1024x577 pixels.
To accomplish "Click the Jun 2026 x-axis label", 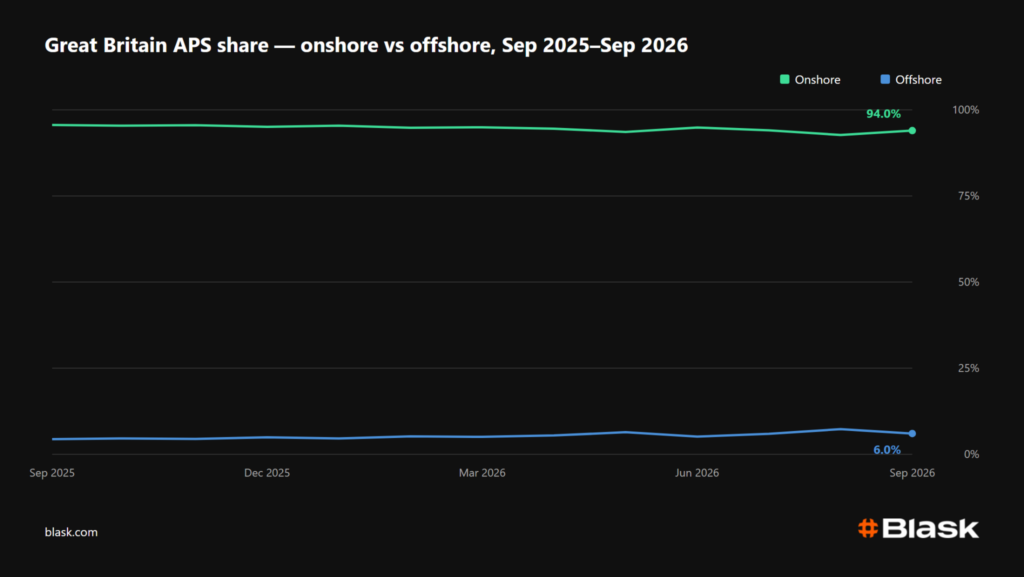I will [697, 473].
